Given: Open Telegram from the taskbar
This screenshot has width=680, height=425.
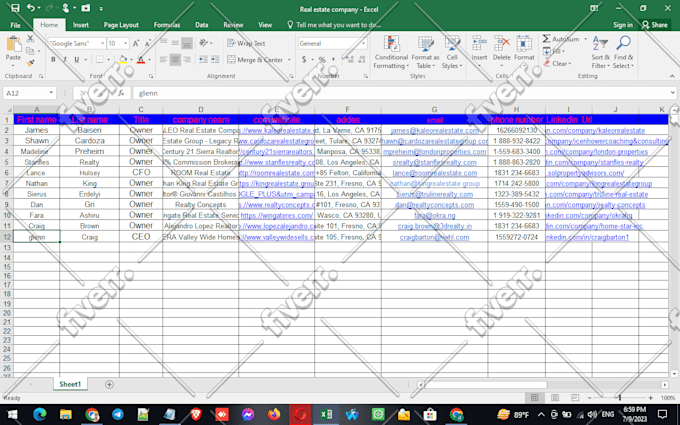Looking at the screenshot, I should [x=118, y=415].
